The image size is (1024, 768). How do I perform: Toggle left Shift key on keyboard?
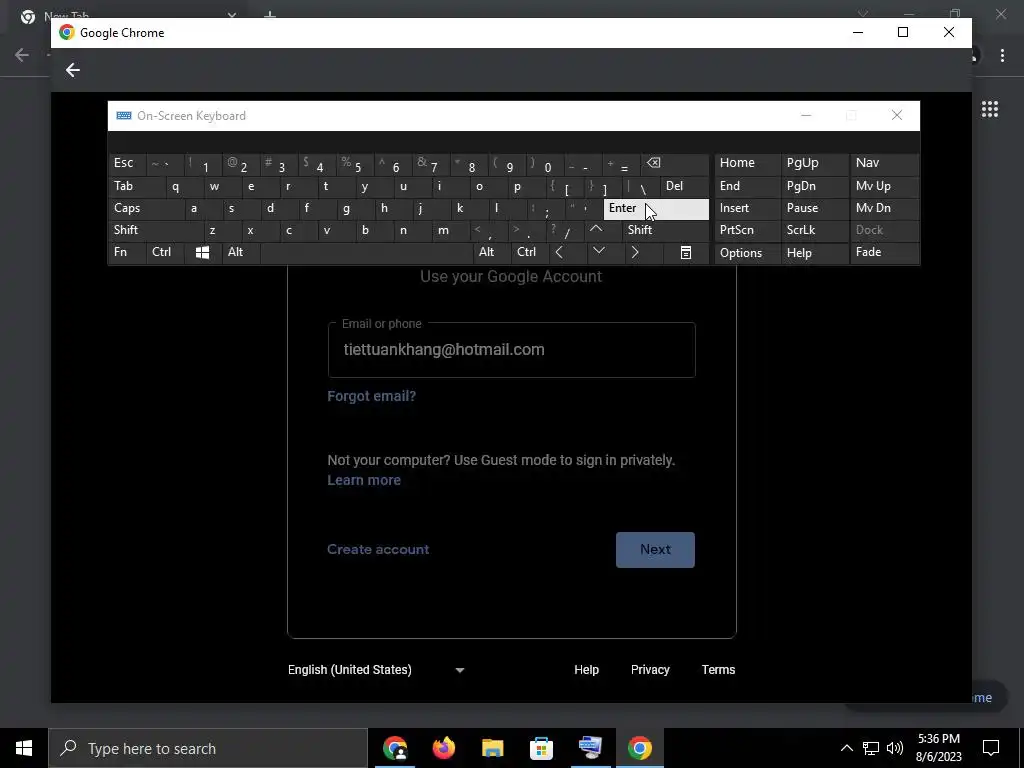155,230
